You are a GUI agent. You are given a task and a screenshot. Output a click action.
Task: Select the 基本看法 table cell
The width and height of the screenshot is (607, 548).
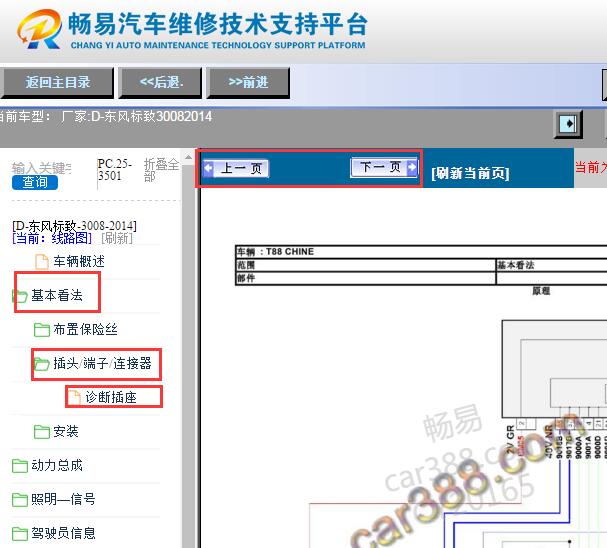(552, 265)
